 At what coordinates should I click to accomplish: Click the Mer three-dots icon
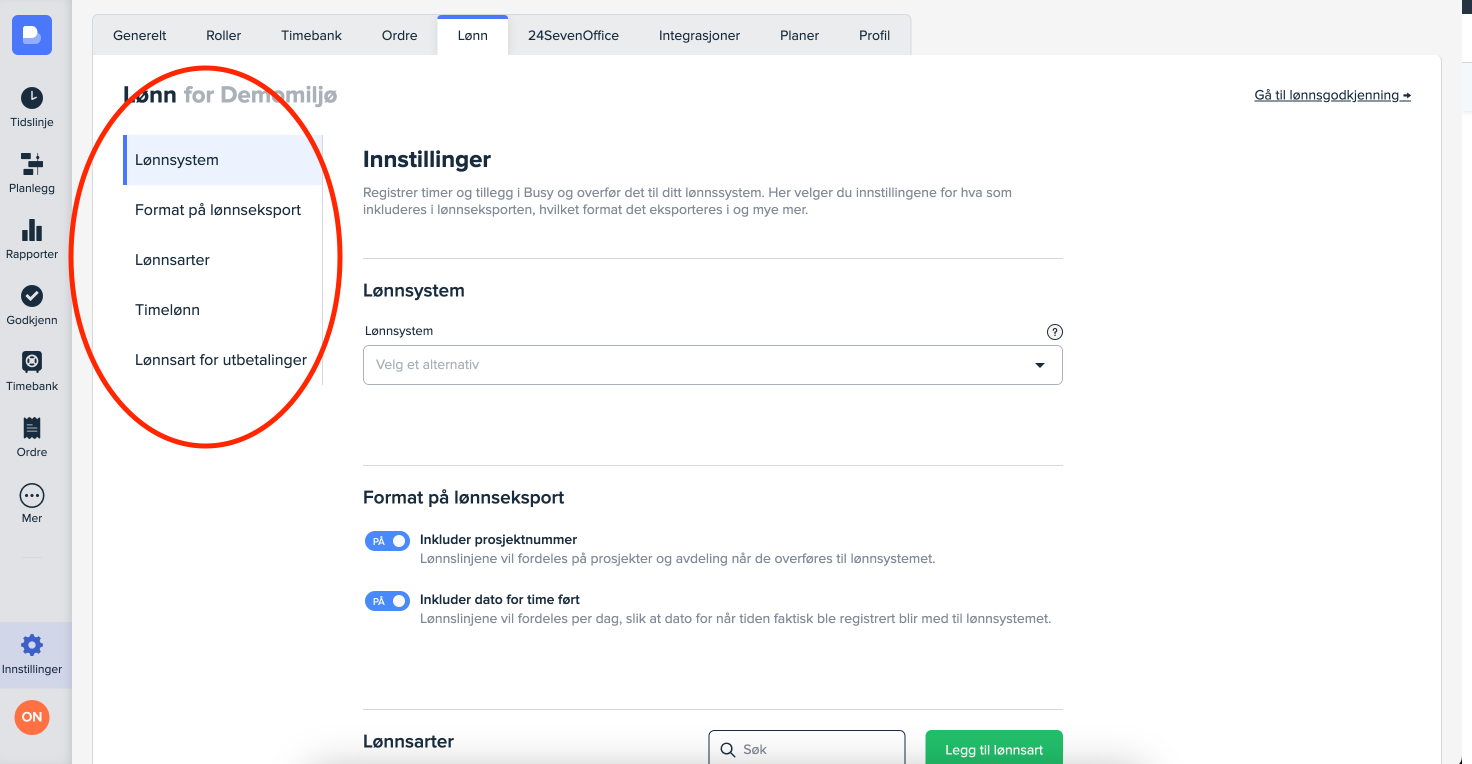pos(32,495)
